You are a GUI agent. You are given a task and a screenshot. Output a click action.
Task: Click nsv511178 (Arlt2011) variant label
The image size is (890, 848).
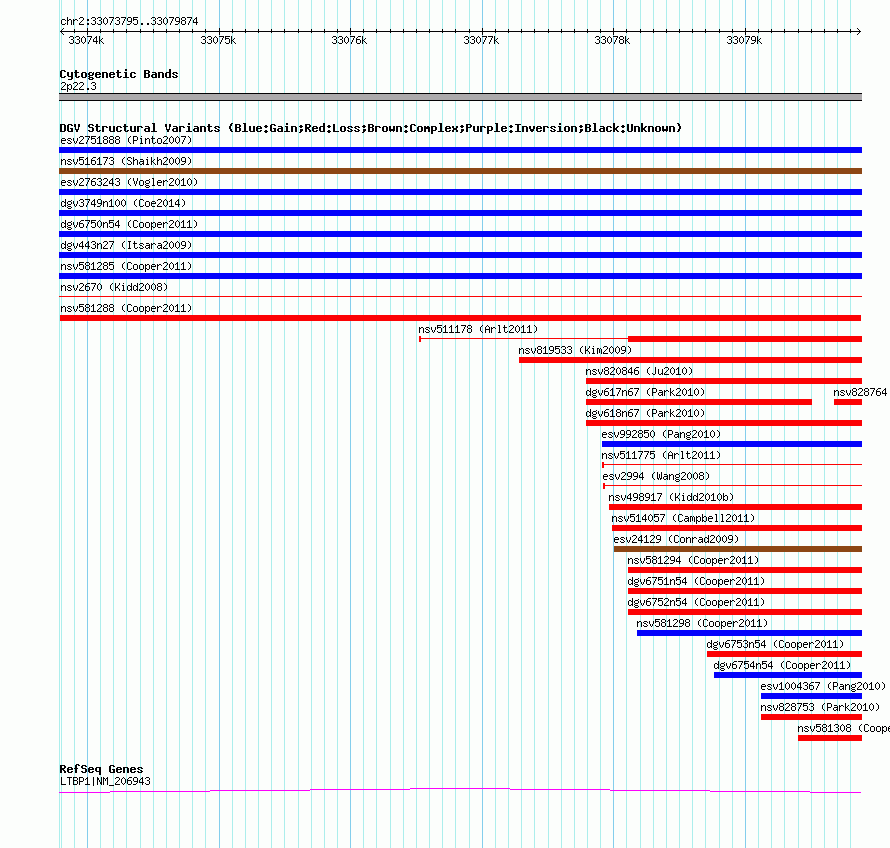[478, 329]
